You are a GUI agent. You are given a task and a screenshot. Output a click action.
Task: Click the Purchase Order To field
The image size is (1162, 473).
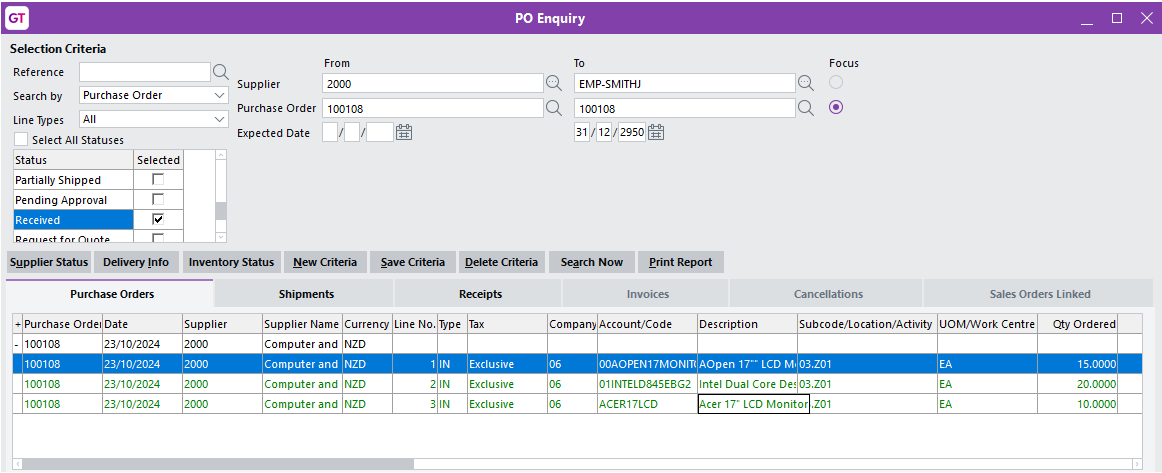685,108
